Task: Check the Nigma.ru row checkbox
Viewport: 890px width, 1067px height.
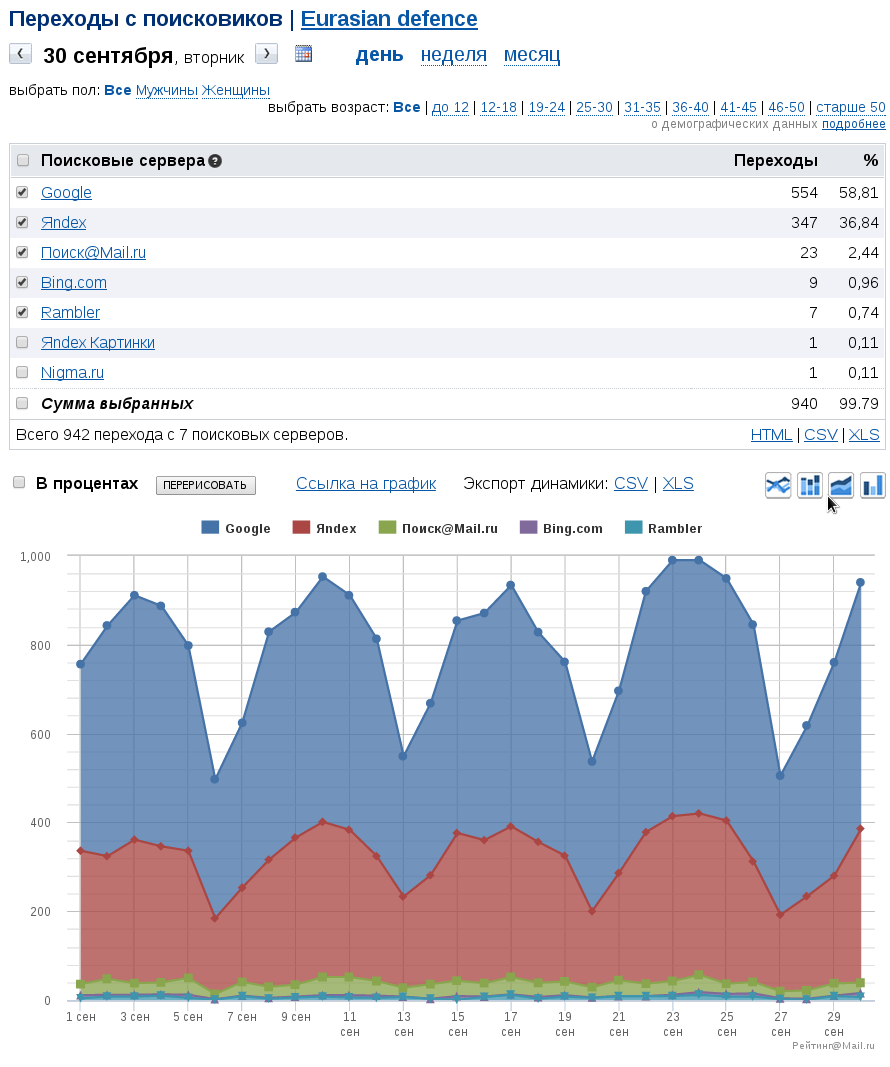Action: pyautogui.click(x=22, y=372)
